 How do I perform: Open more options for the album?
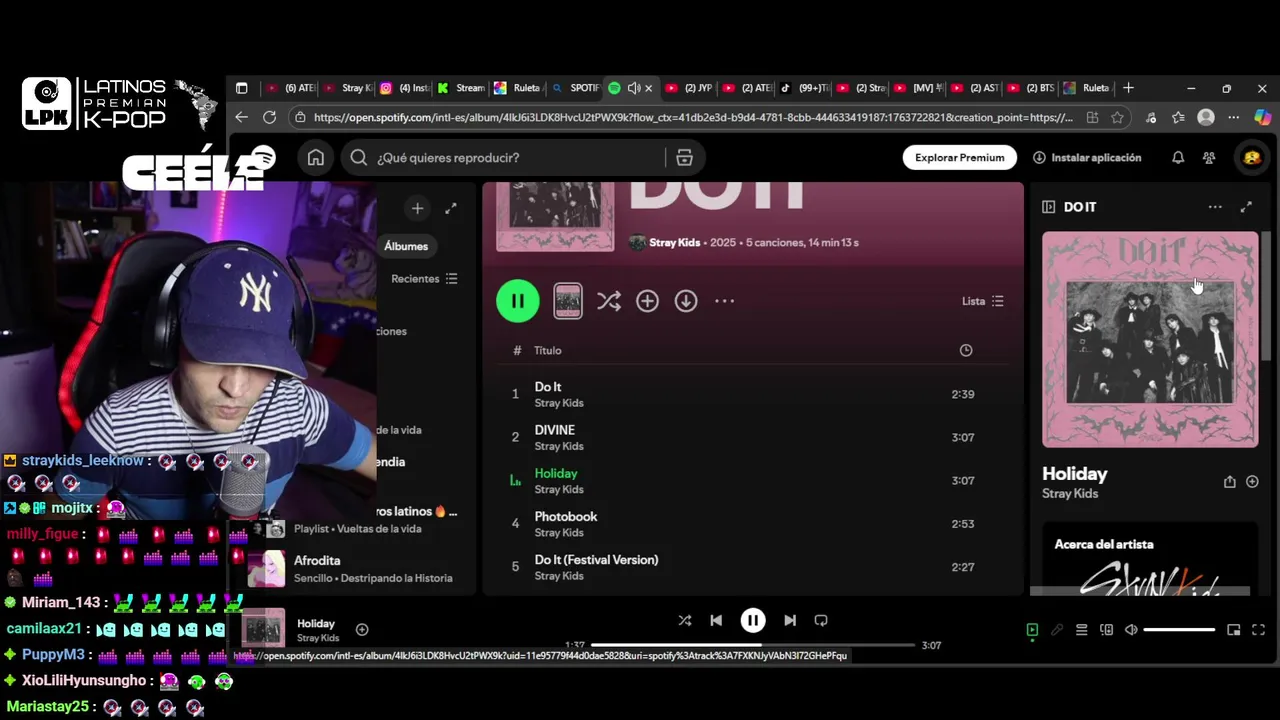click(x=725, y=301)
